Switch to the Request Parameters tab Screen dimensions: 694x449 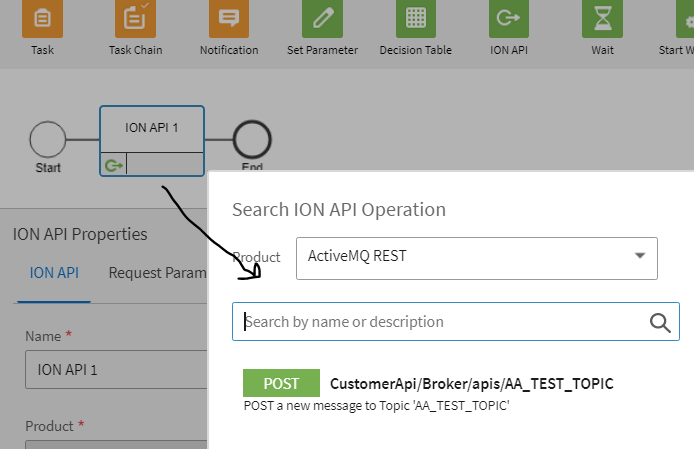(x=158, y=273)
